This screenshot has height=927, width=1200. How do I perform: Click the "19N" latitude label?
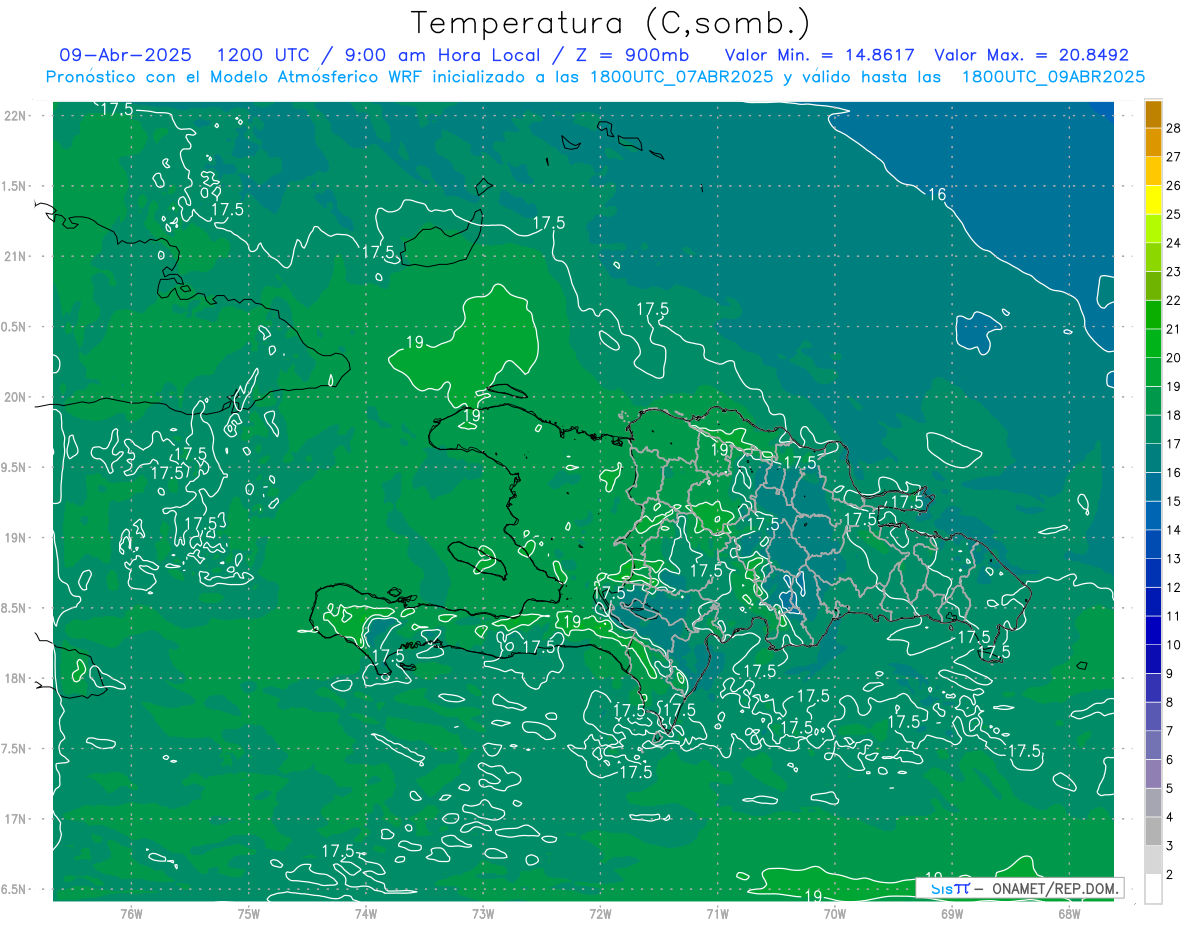click(15, 538)
